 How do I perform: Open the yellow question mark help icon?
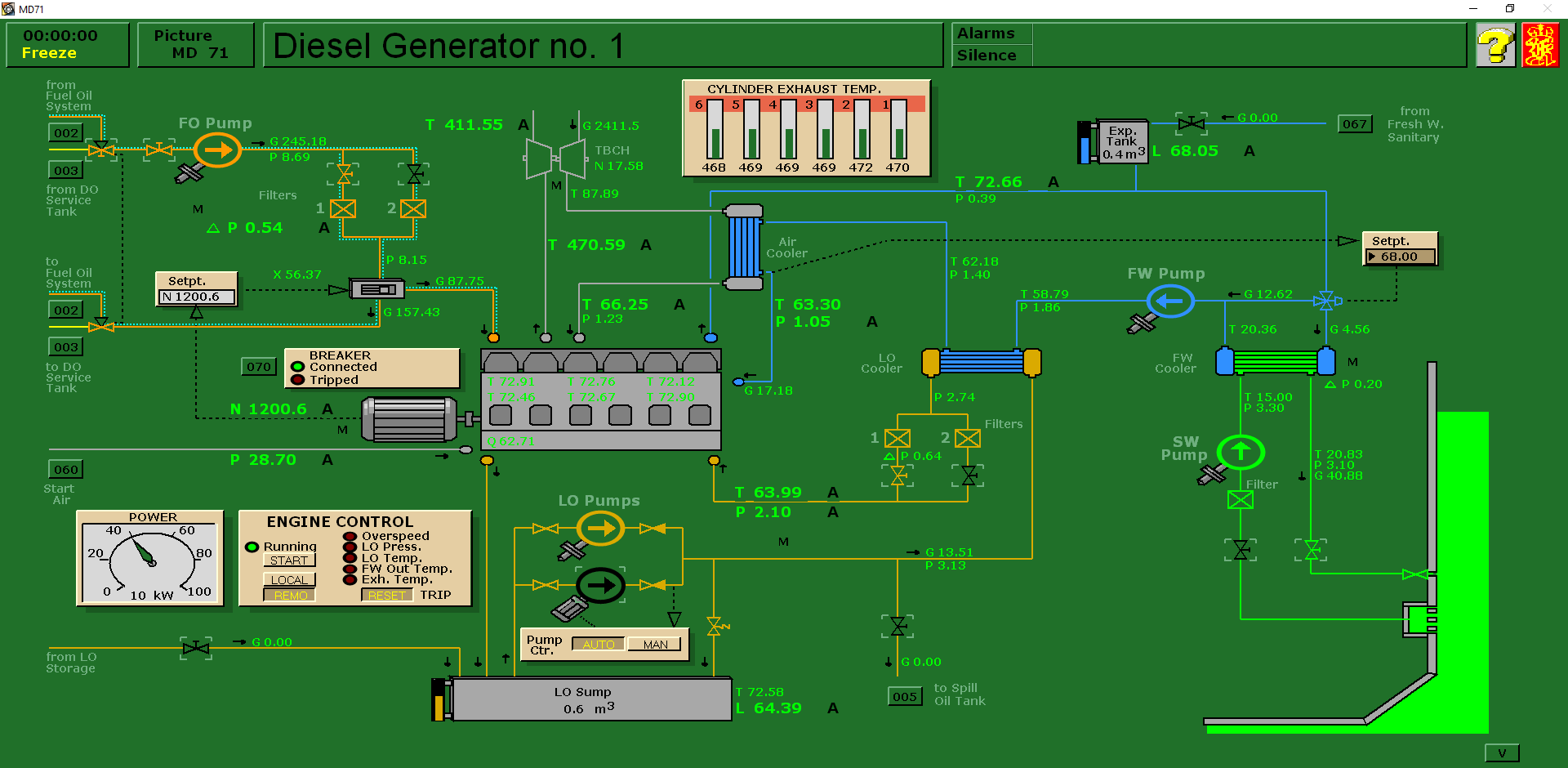[1495, 46]
